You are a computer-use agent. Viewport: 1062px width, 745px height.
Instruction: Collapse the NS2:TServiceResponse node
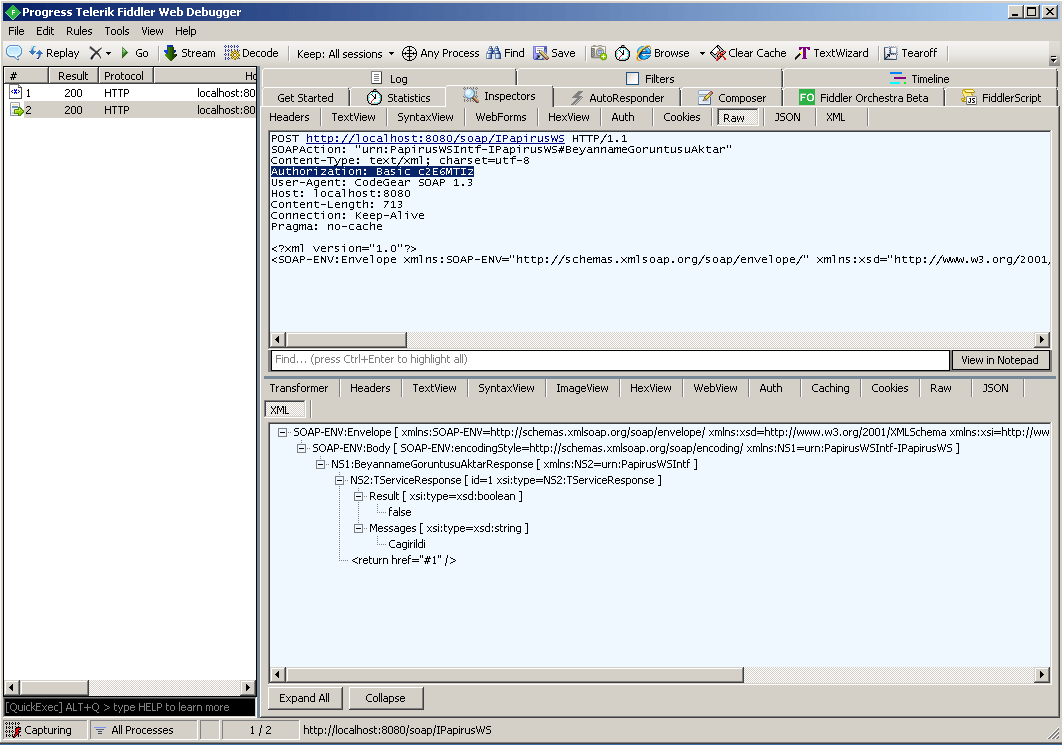(338, 479)
